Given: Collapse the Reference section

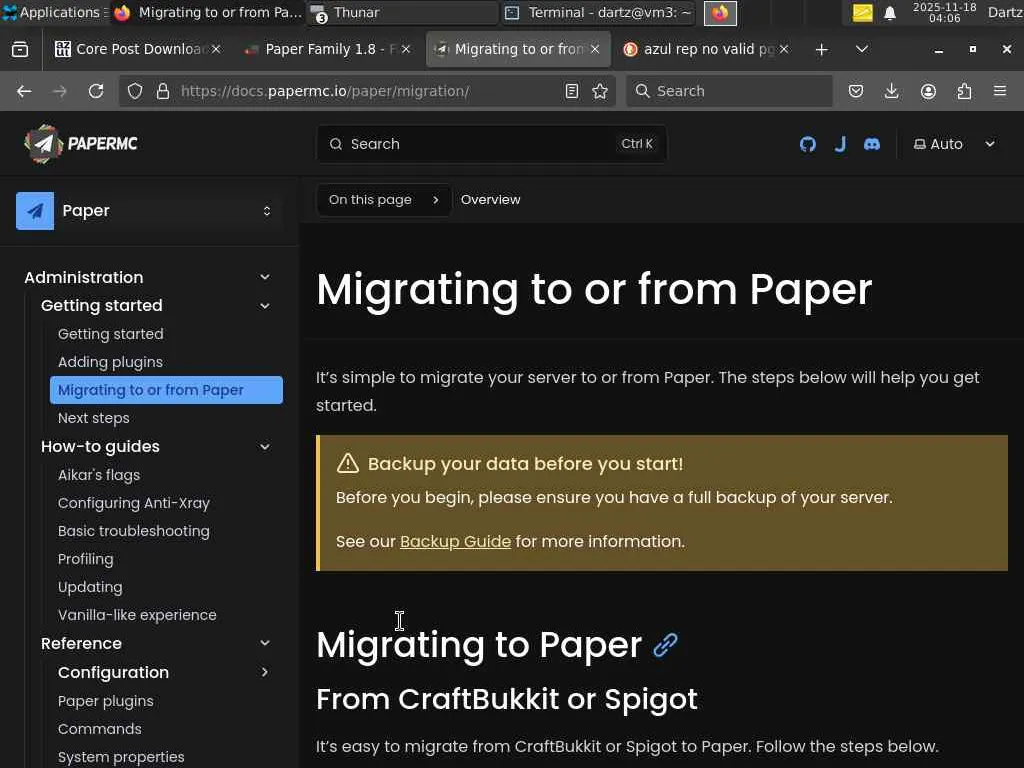Looking at the screenshot, I should point(264,643).
